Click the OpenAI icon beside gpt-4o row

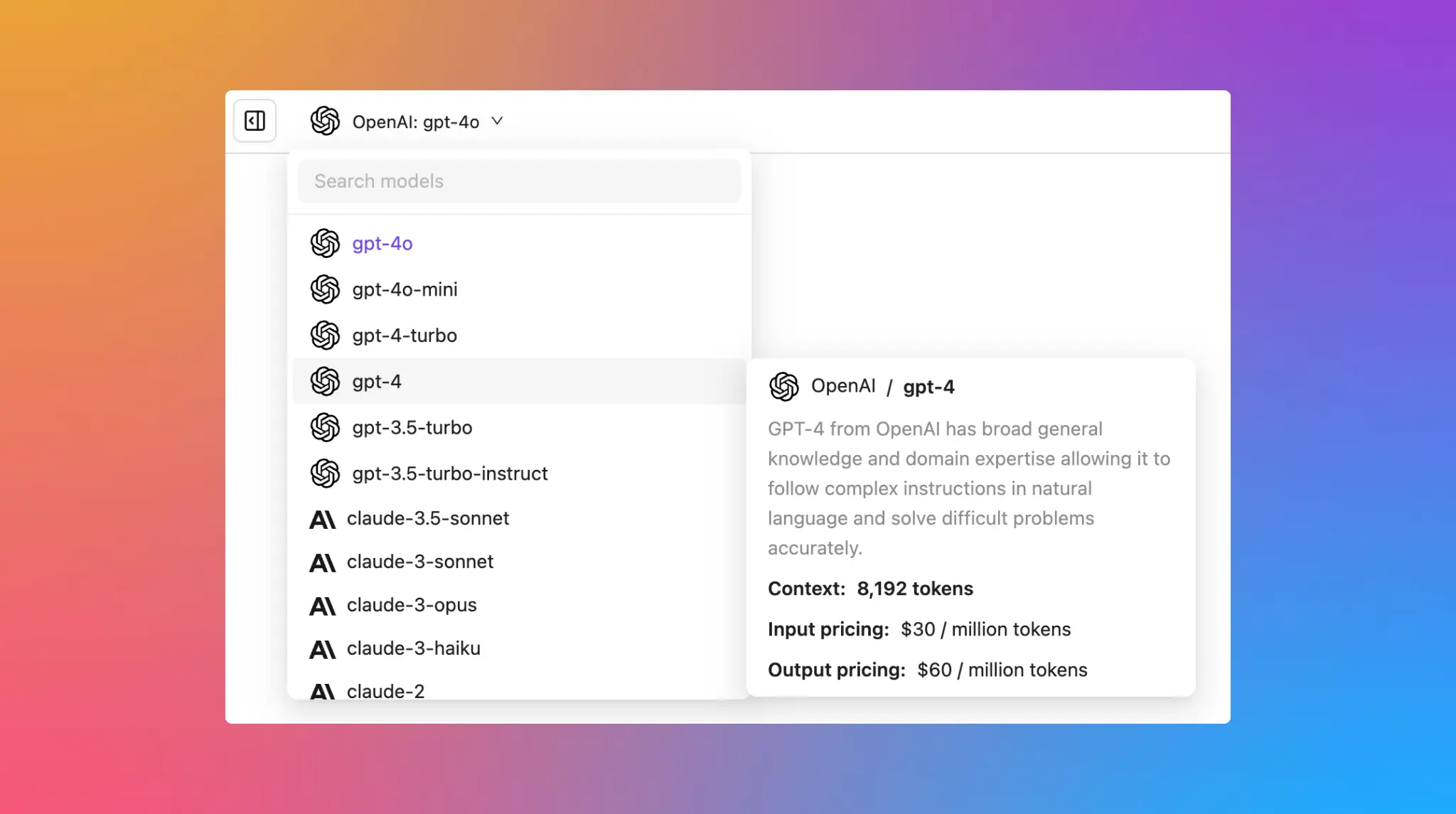coord(325,243)
